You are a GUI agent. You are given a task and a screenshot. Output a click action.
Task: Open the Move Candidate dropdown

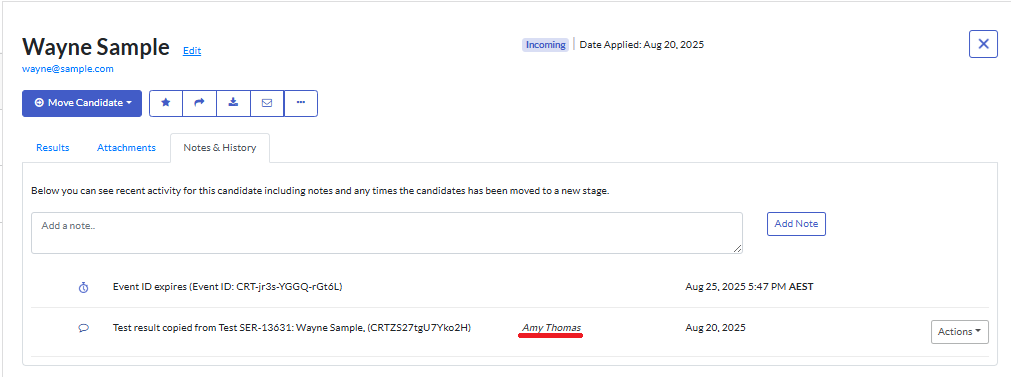[82, 103]
